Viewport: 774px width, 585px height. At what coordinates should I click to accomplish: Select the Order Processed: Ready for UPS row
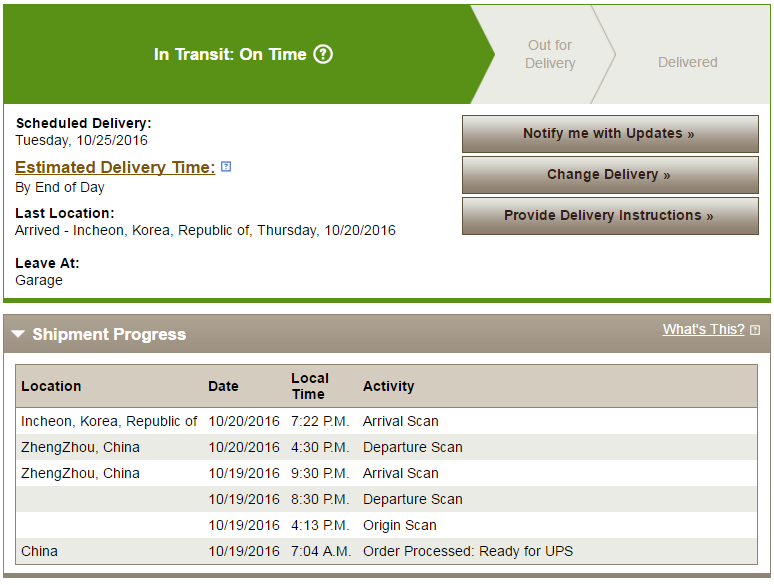(386, 551)
